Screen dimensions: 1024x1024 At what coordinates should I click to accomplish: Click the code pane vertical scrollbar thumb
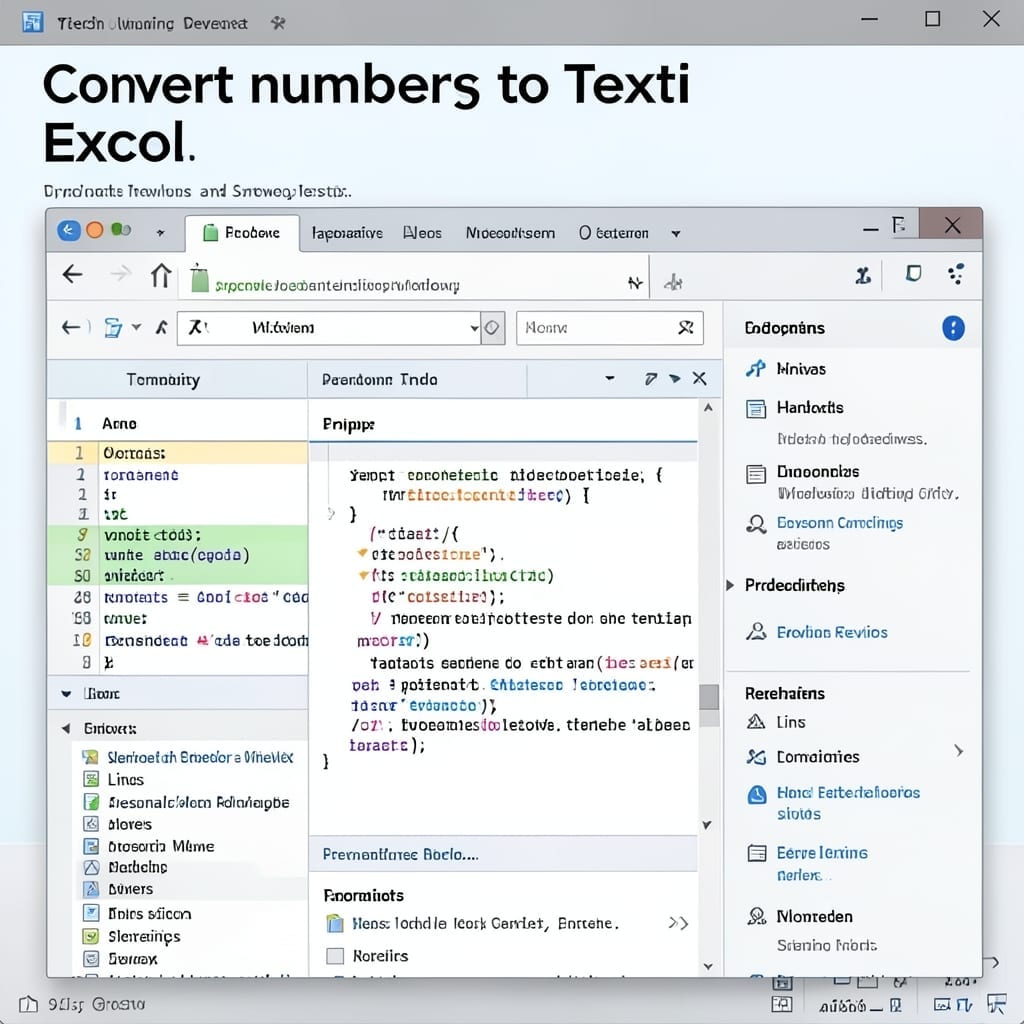click(709, 697)
